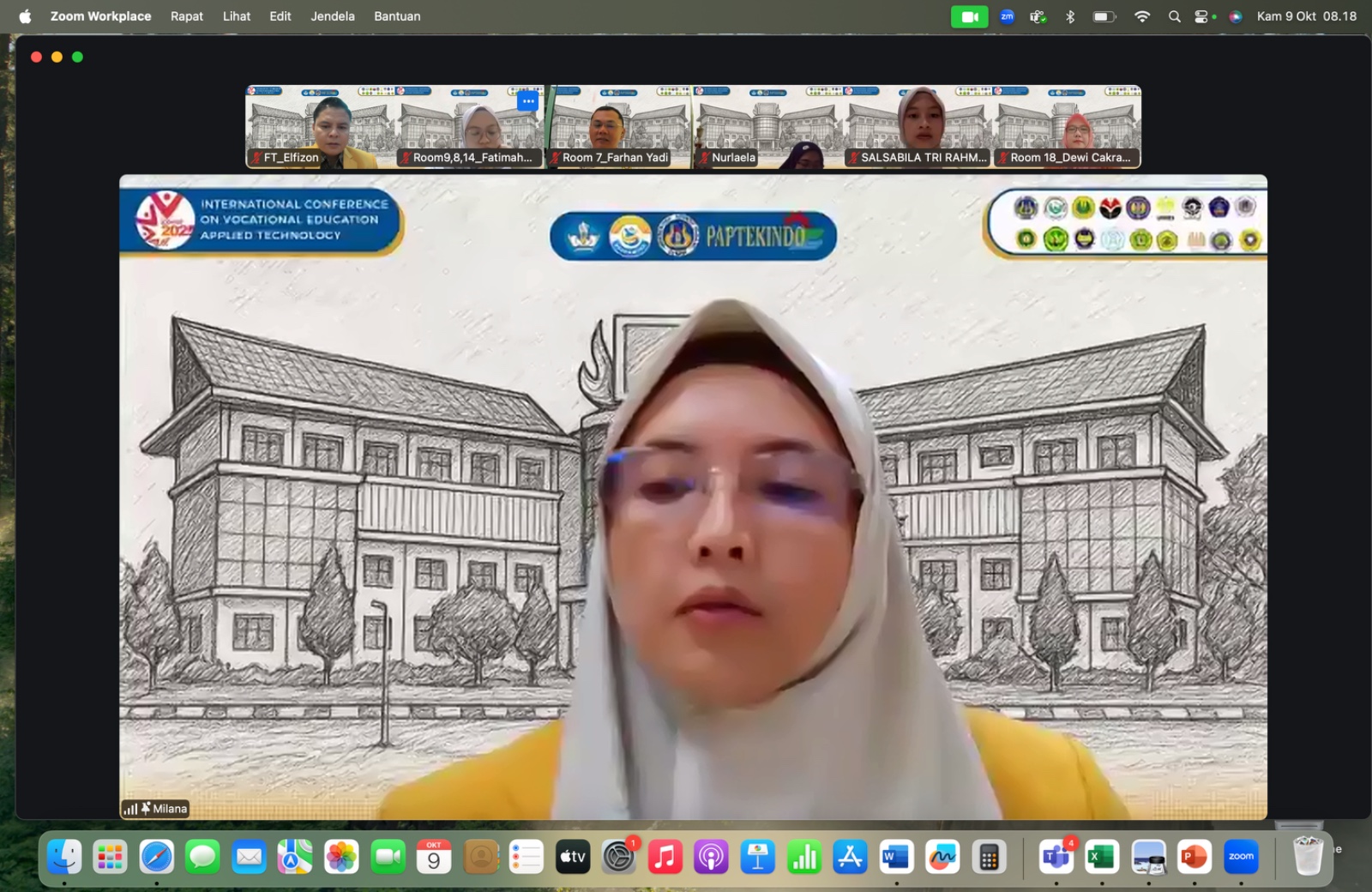Image resolution: width=1372 pixels, height=892 pixels.
Task: Click the Zoom icon in the menu bar
Action: (1007, 16)
